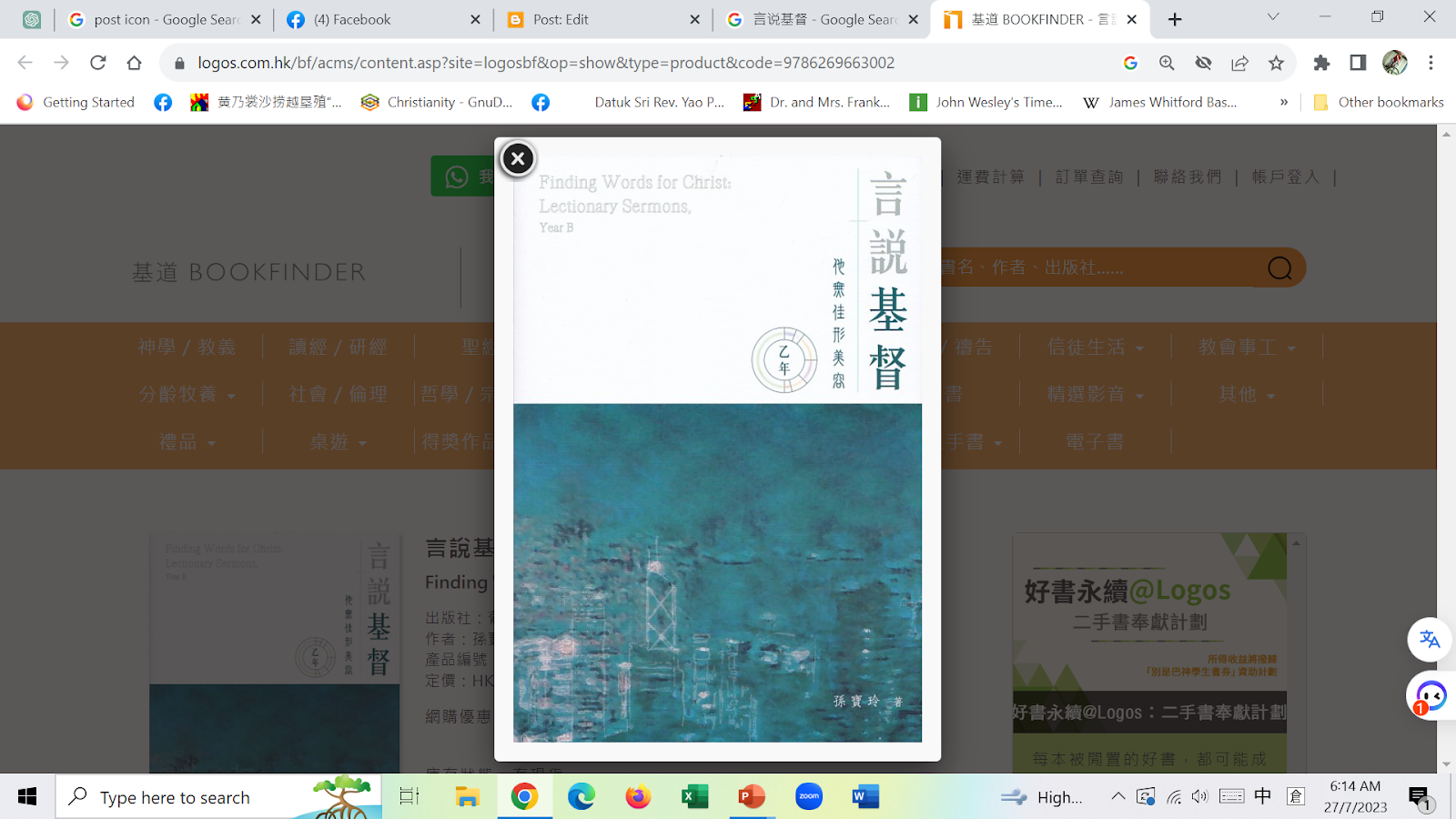Open 社會 / 倫理 menu
The width and height of the screenshot is (1456, 819).
point(338,394)
